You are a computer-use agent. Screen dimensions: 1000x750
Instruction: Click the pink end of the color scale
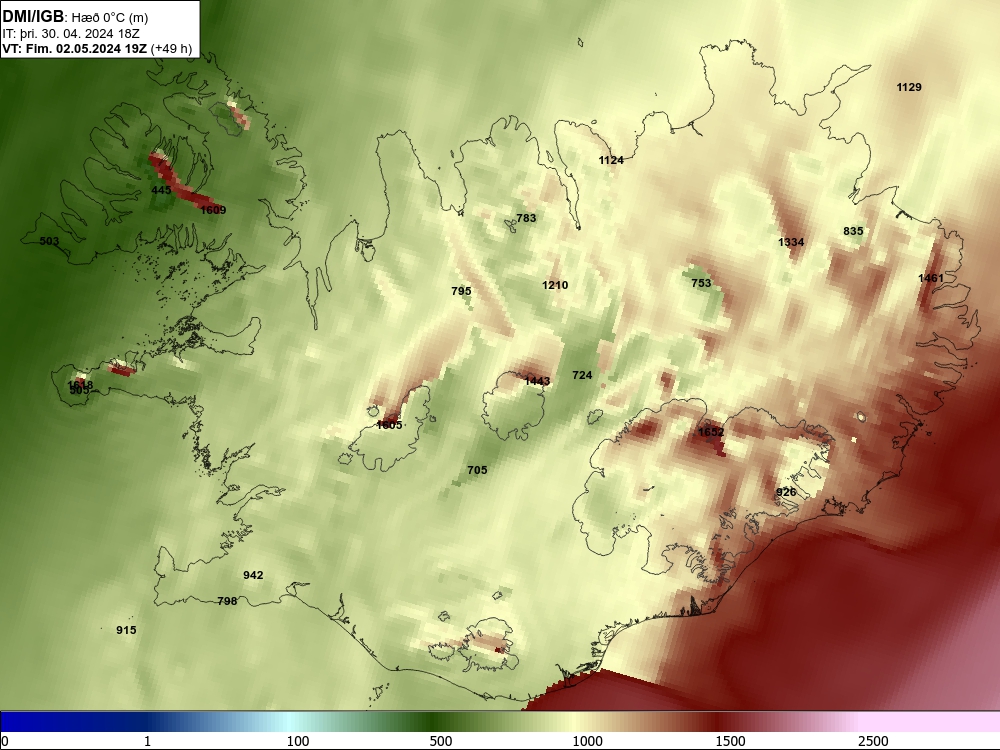[x=931, y=722]
